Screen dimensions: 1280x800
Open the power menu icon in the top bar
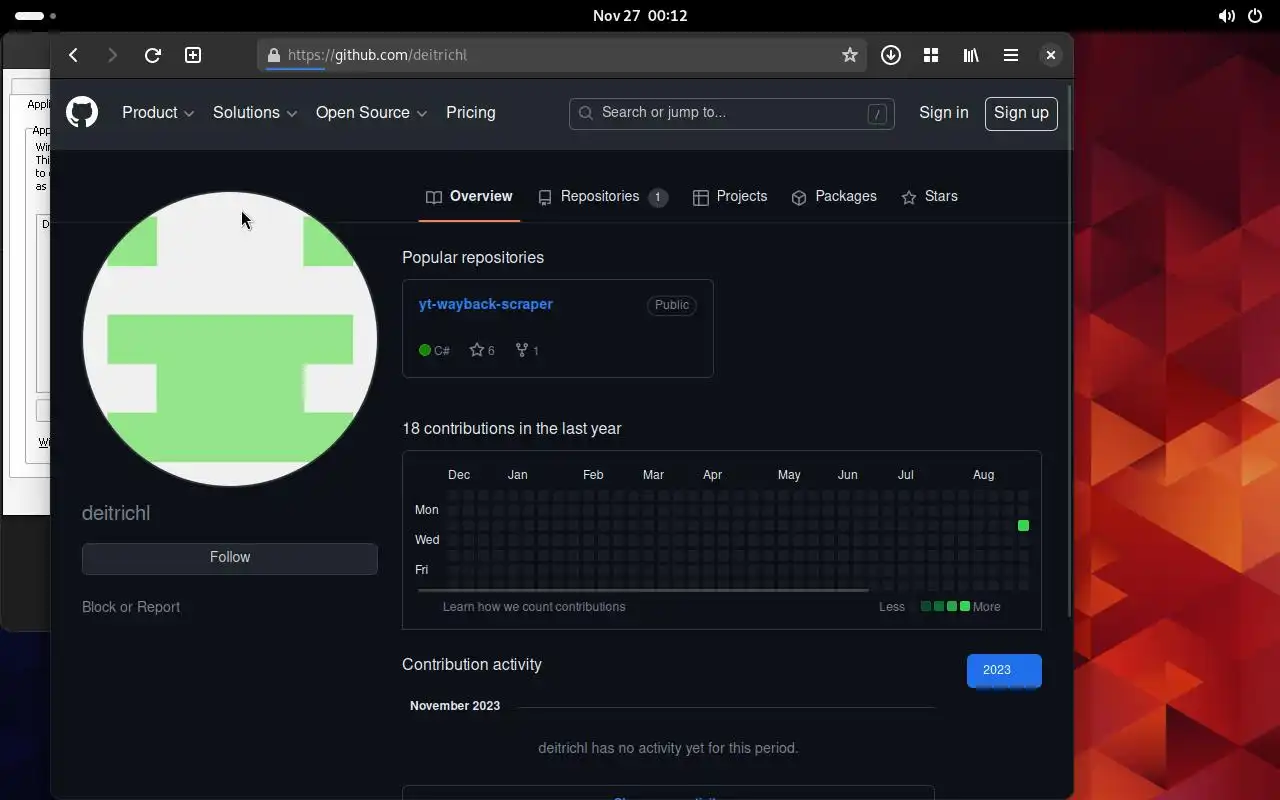(1255, 16)
